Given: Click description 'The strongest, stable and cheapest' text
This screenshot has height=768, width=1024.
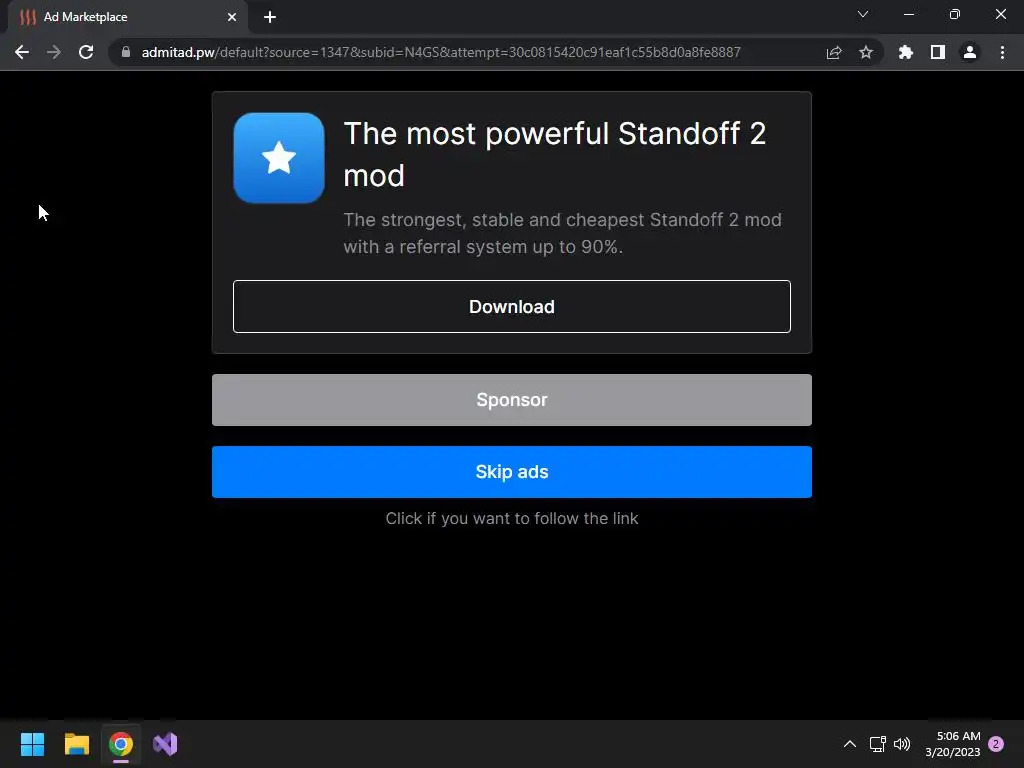Looking at the screenshot, I should click(x=562, y=233).
